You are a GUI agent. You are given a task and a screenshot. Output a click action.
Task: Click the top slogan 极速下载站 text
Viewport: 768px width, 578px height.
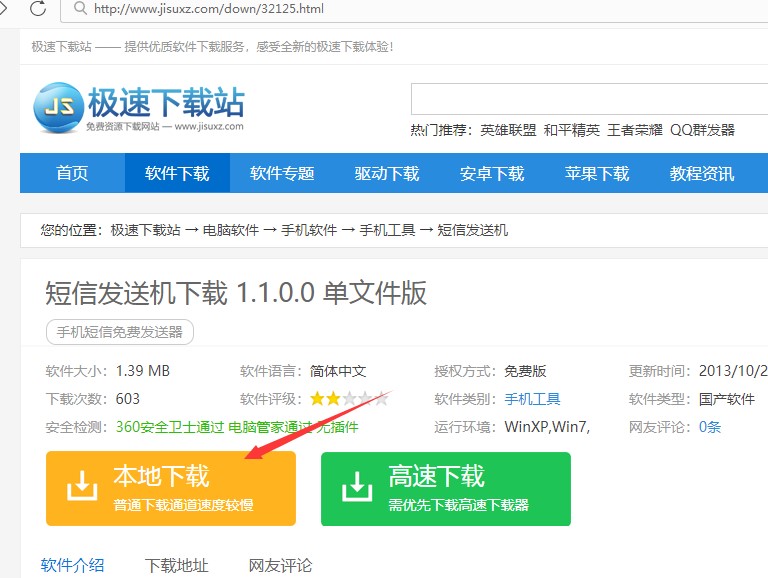point(62,47)
